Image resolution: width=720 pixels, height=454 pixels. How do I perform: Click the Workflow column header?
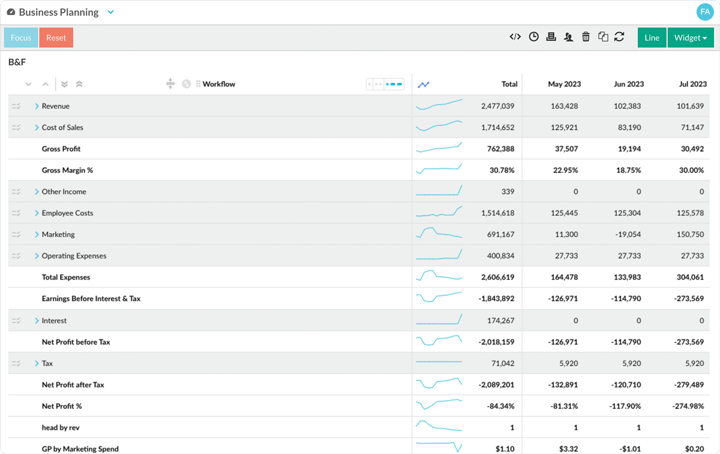tap(219, 84)
